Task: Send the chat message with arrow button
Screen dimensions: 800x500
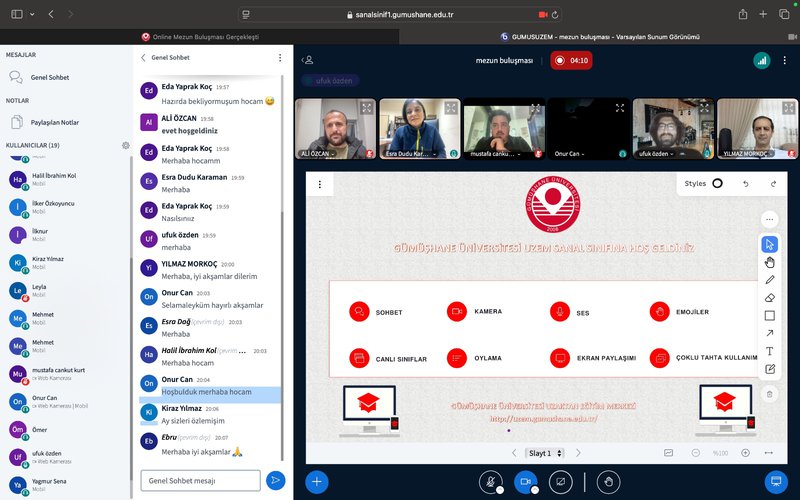Action: [x=276, y=480]
